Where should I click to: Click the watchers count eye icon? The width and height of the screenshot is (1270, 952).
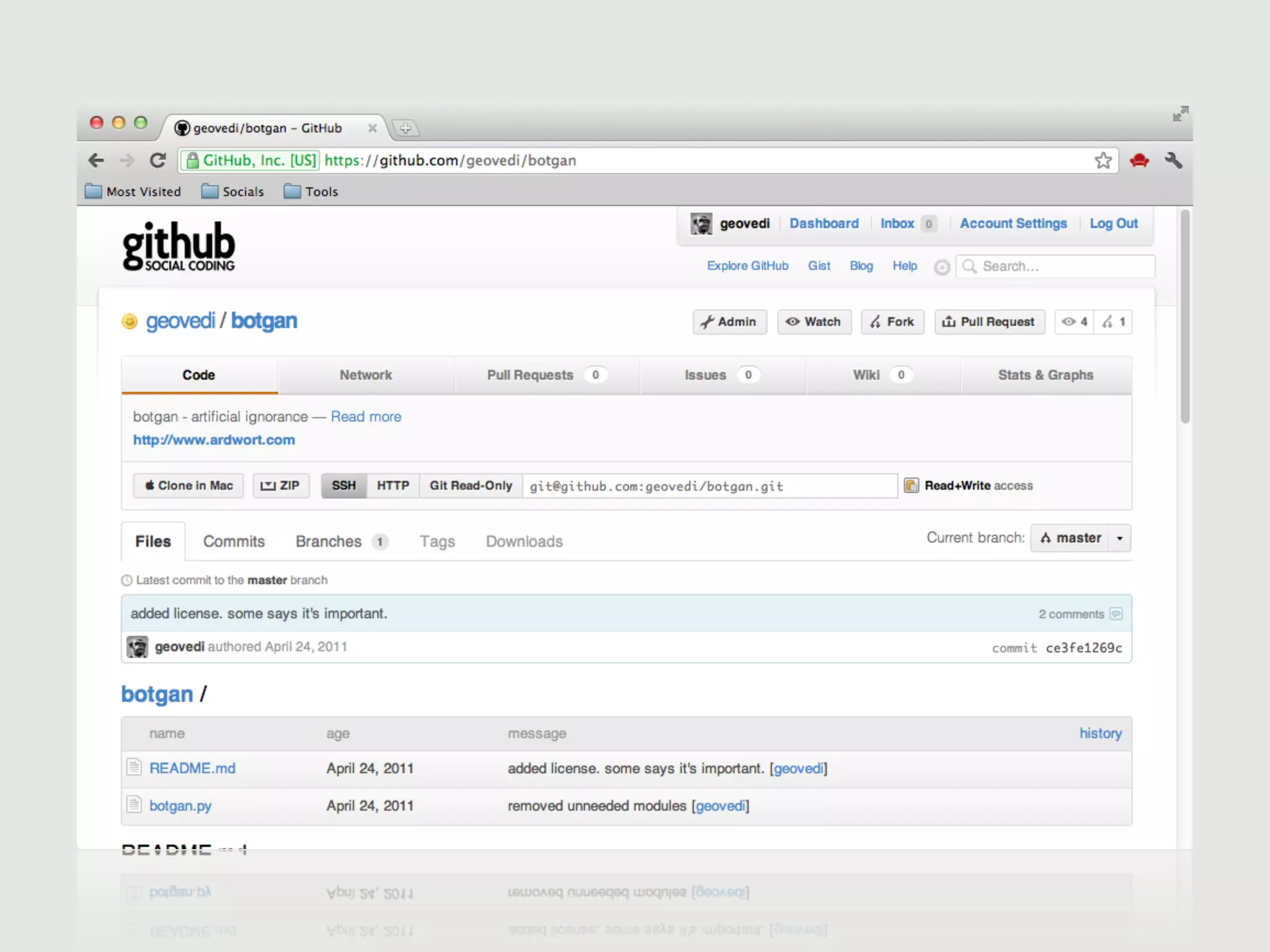pos(1068,322)
